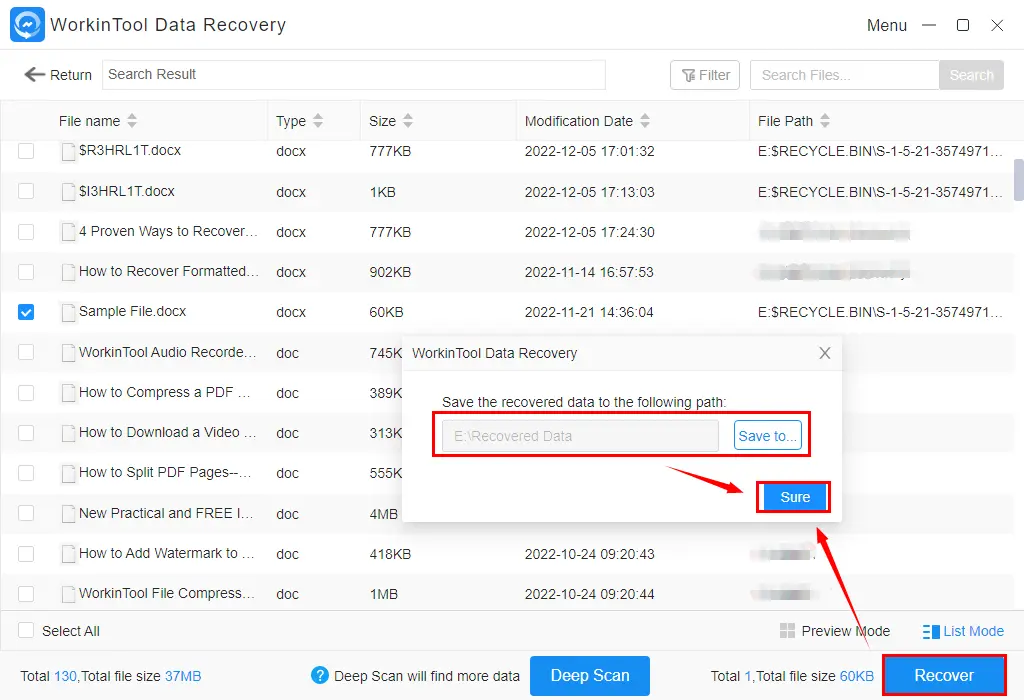Check the box for WorkinTool File Compressor
1024x700 pixels.
coord(26,594)
